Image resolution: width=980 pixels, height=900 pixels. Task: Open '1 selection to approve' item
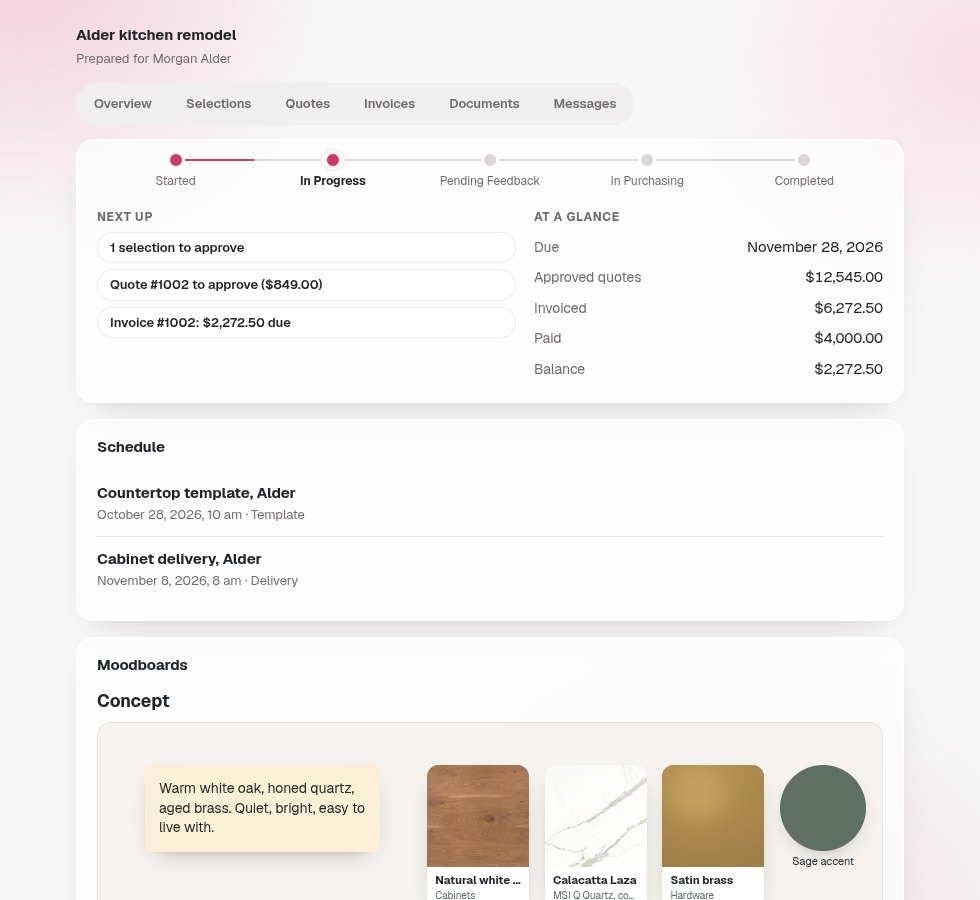point(306,248)
